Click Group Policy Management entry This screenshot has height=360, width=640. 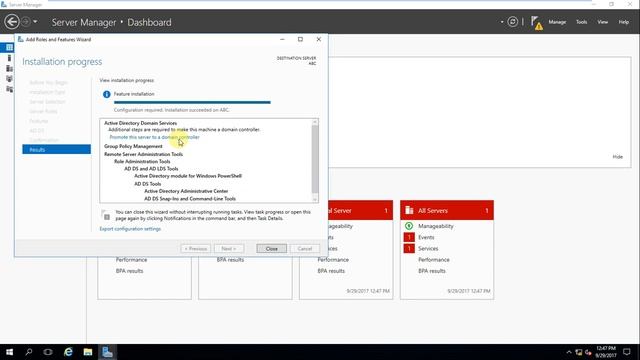coord(133,146)
